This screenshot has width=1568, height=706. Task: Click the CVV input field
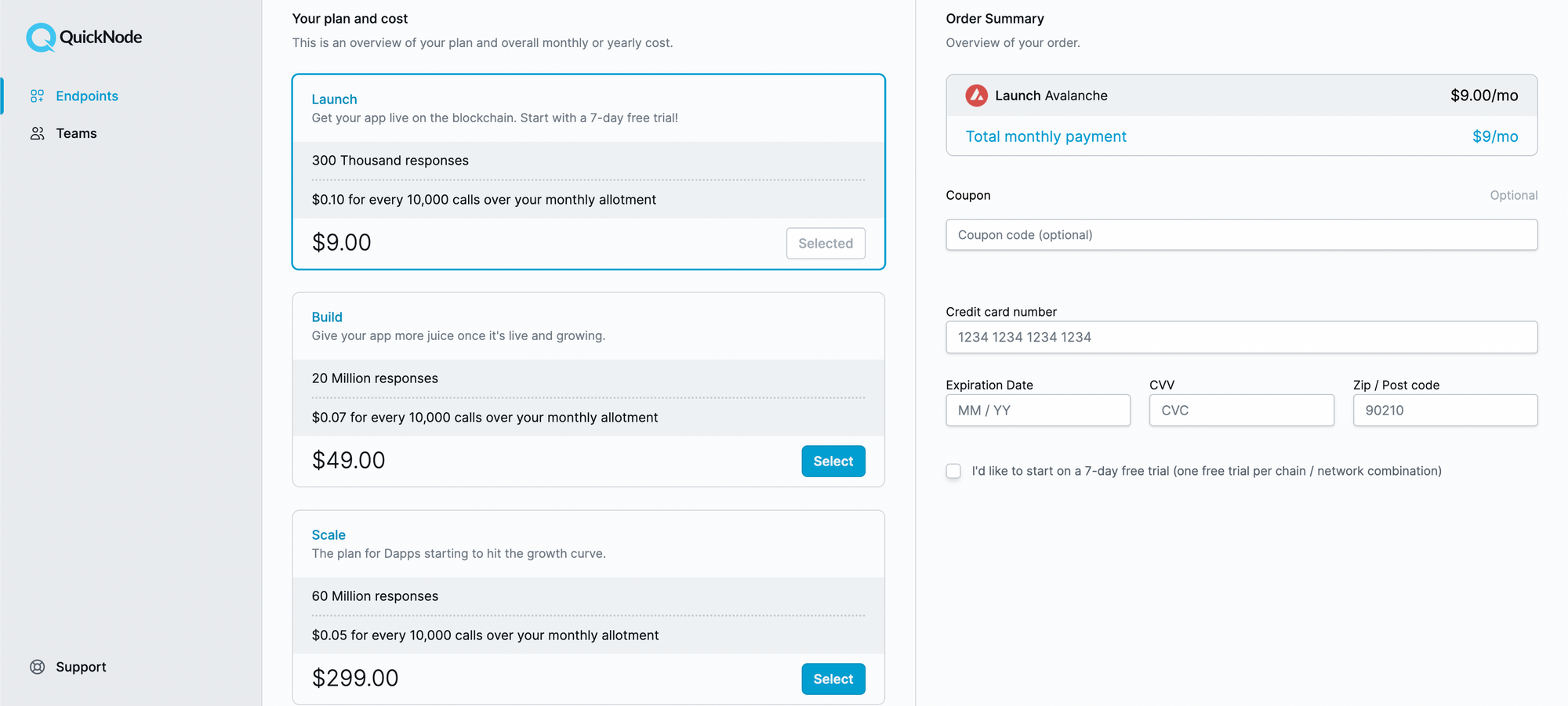[1241, 411]
